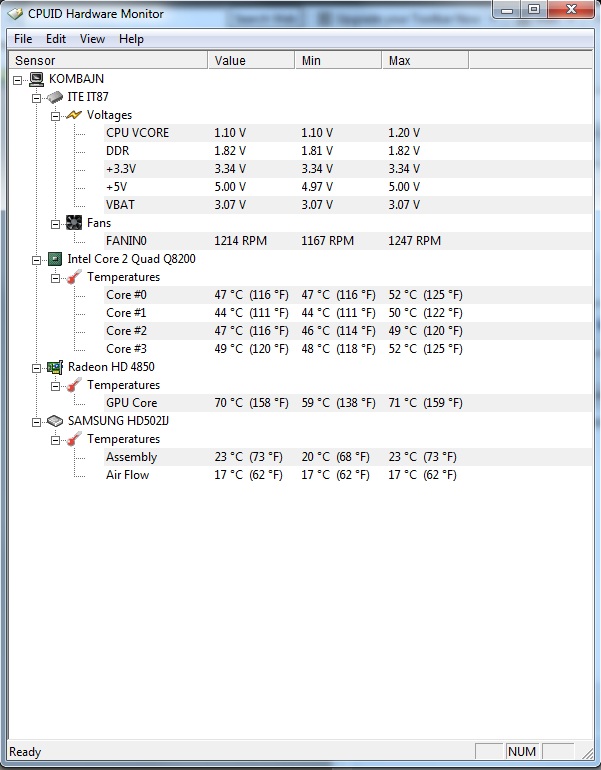601x770 pixels.
Task: Click the Max column header
Action: click(x=425, y=60)
